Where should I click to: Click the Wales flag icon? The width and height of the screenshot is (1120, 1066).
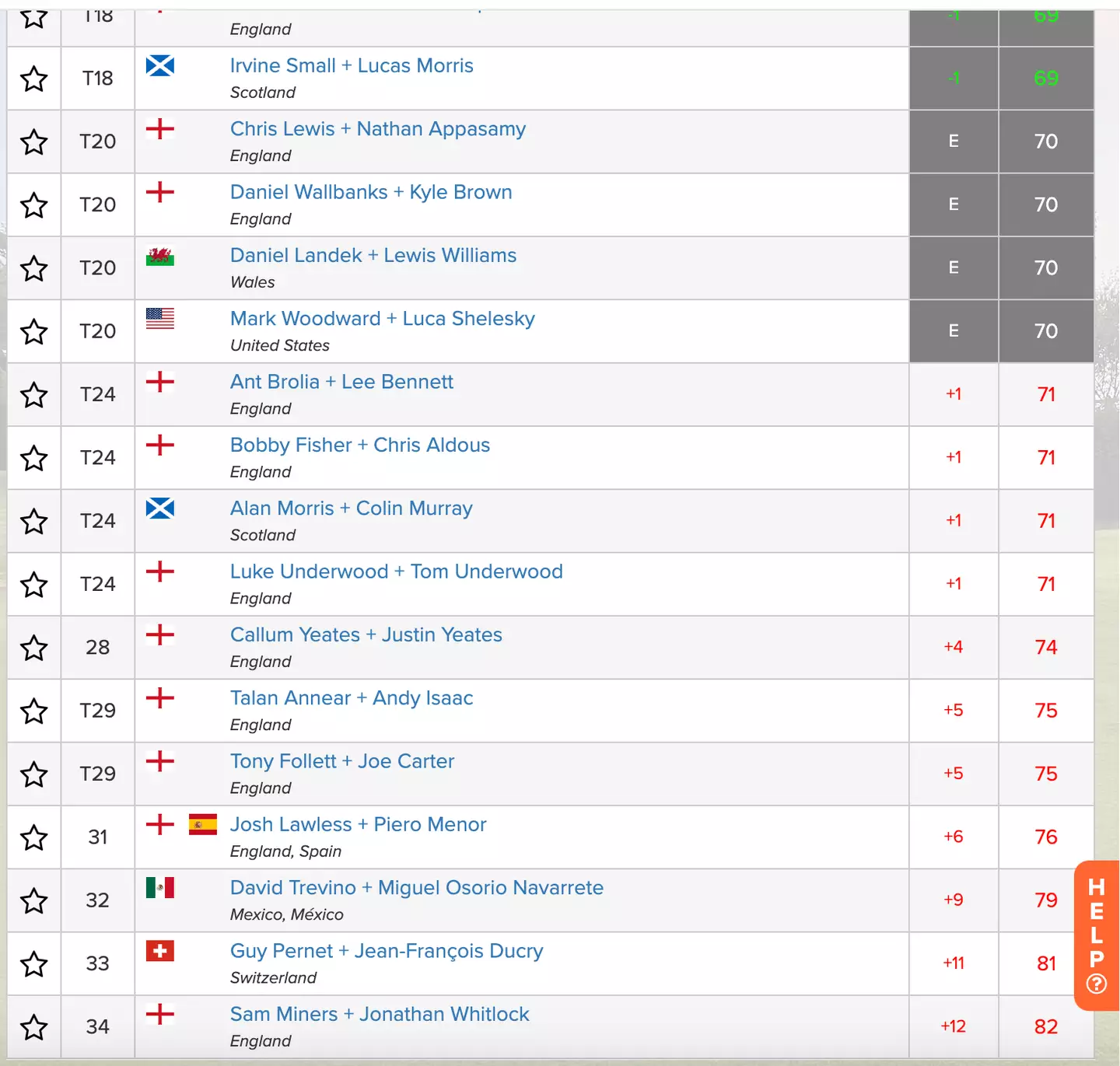pos(160,256)
